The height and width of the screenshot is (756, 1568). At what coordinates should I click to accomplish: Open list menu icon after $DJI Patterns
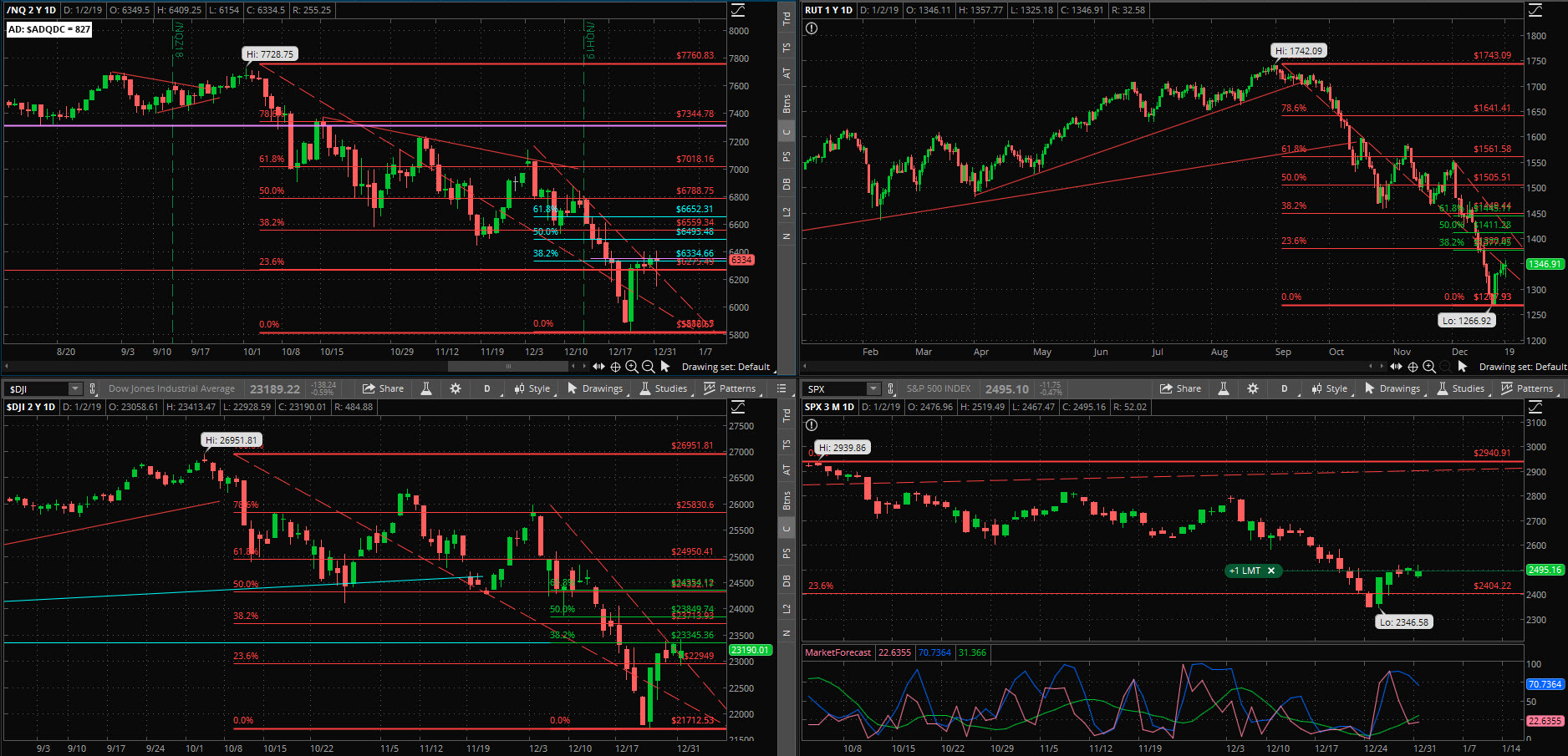(x=781, y=388)
